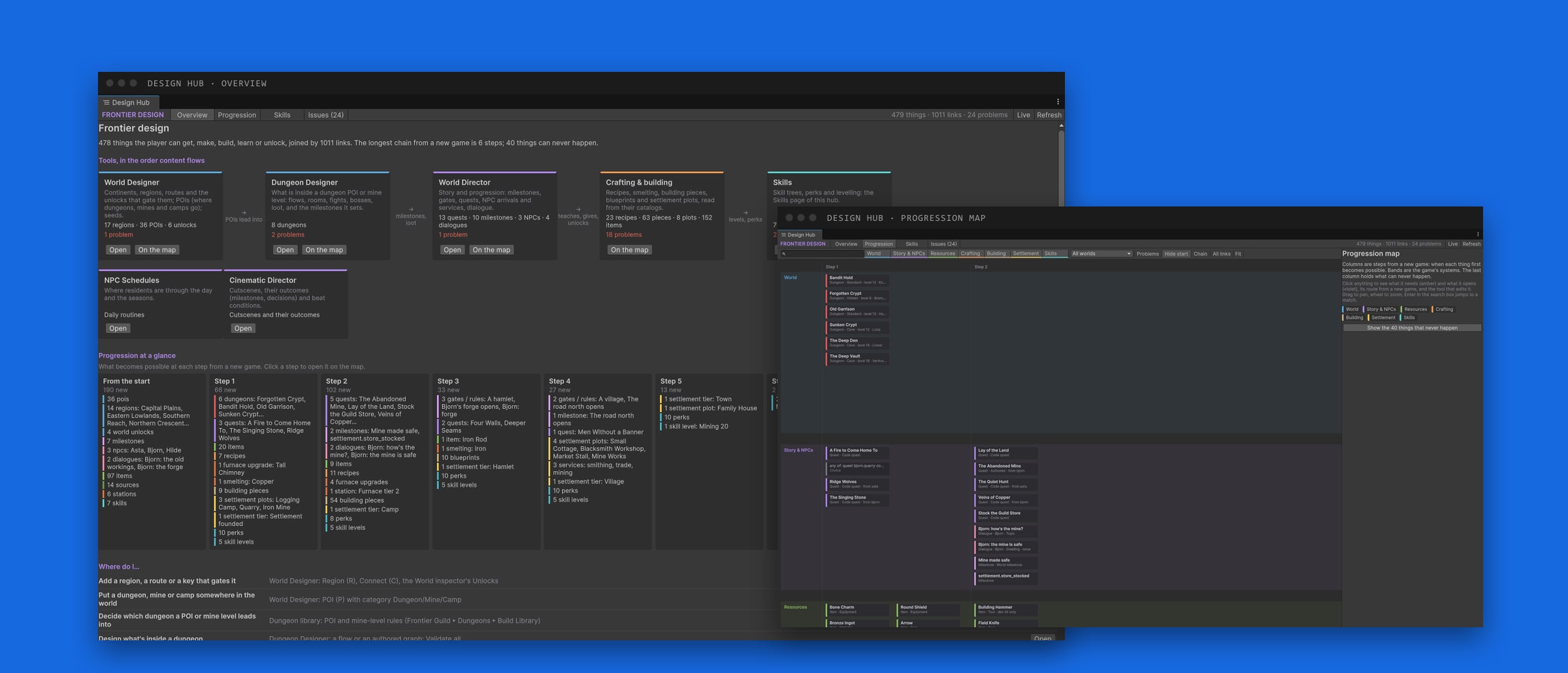This screenshot has width=1568, height=673.
Task: Click Open on the Cinematic Director card
Action: tap(242, 328)
